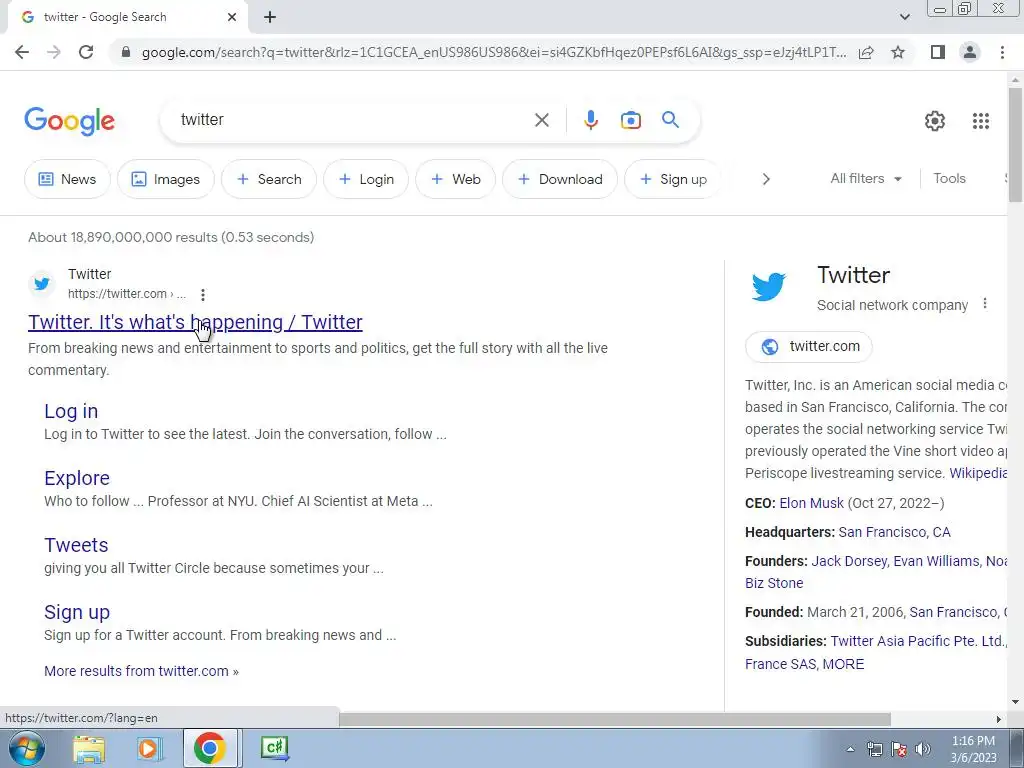Add the Sign up filter chip
The image size is (1024, 768).
[x=673, y=179]
